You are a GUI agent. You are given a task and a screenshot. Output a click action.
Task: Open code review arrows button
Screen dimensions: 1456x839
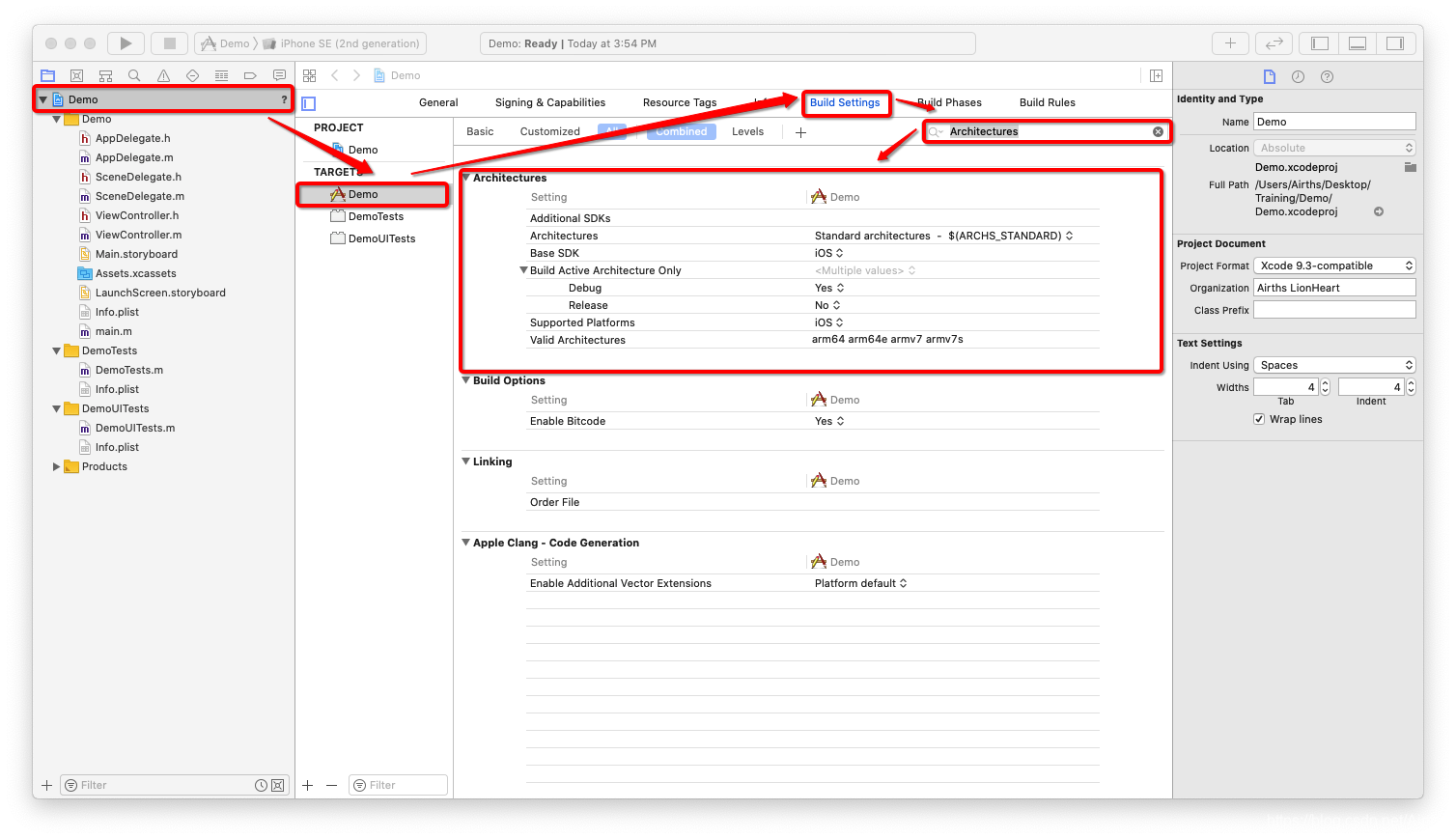coord(1274,43)
